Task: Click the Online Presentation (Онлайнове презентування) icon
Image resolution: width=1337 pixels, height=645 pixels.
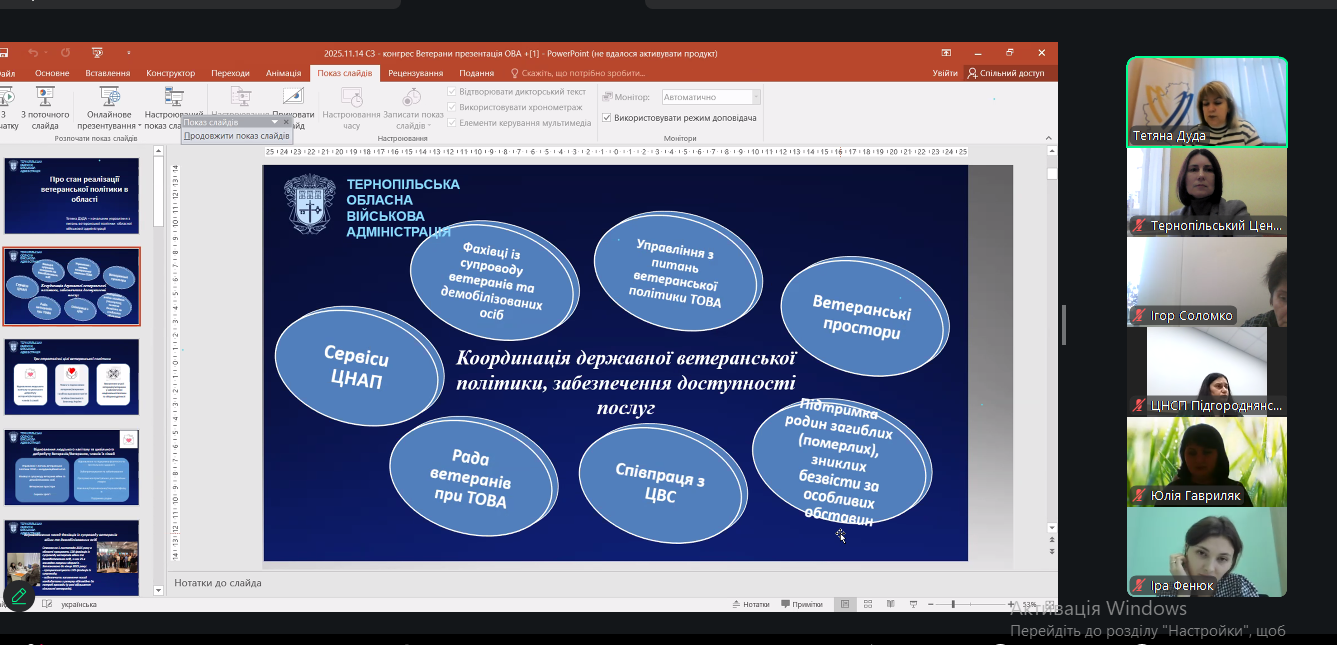Action: click(x=109, y=97)
